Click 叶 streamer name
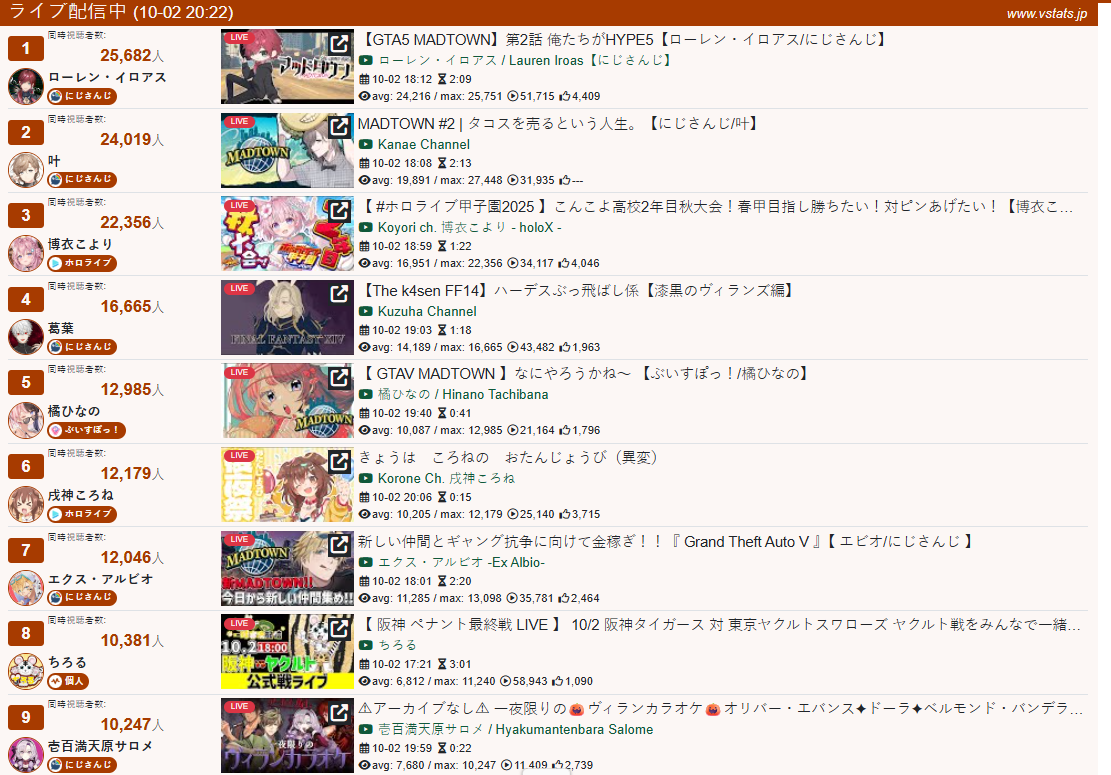 [x=55, y=161]
